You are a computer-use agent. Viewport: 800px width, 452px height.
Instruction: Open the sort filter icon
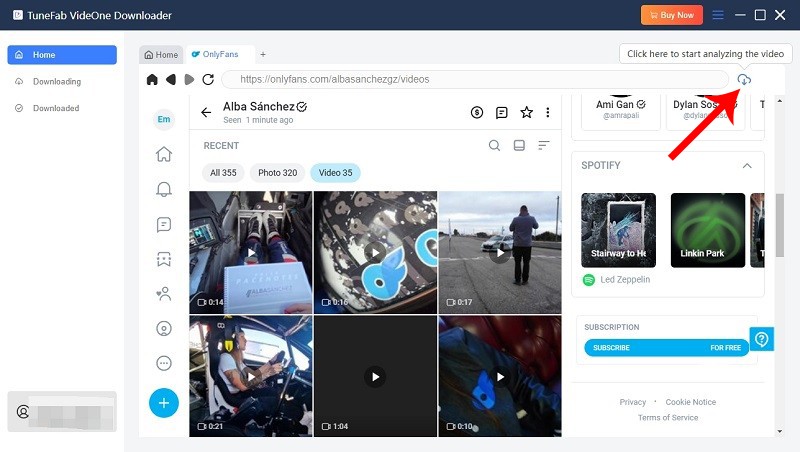click(544, 145)
